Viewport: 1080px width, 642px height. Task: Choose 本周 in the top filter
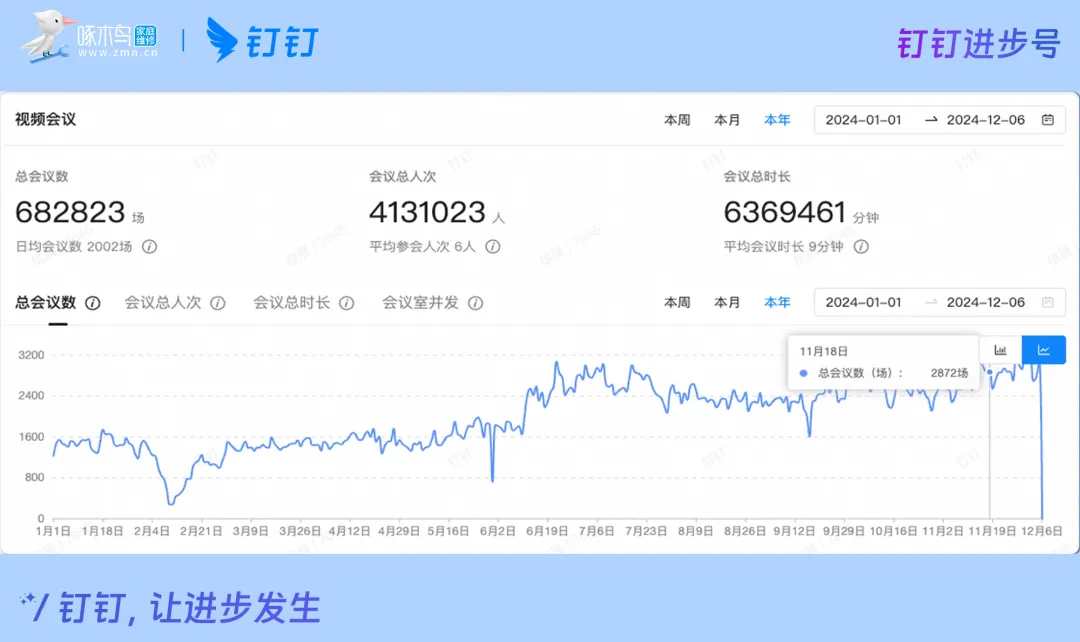[x=677, y=120]
